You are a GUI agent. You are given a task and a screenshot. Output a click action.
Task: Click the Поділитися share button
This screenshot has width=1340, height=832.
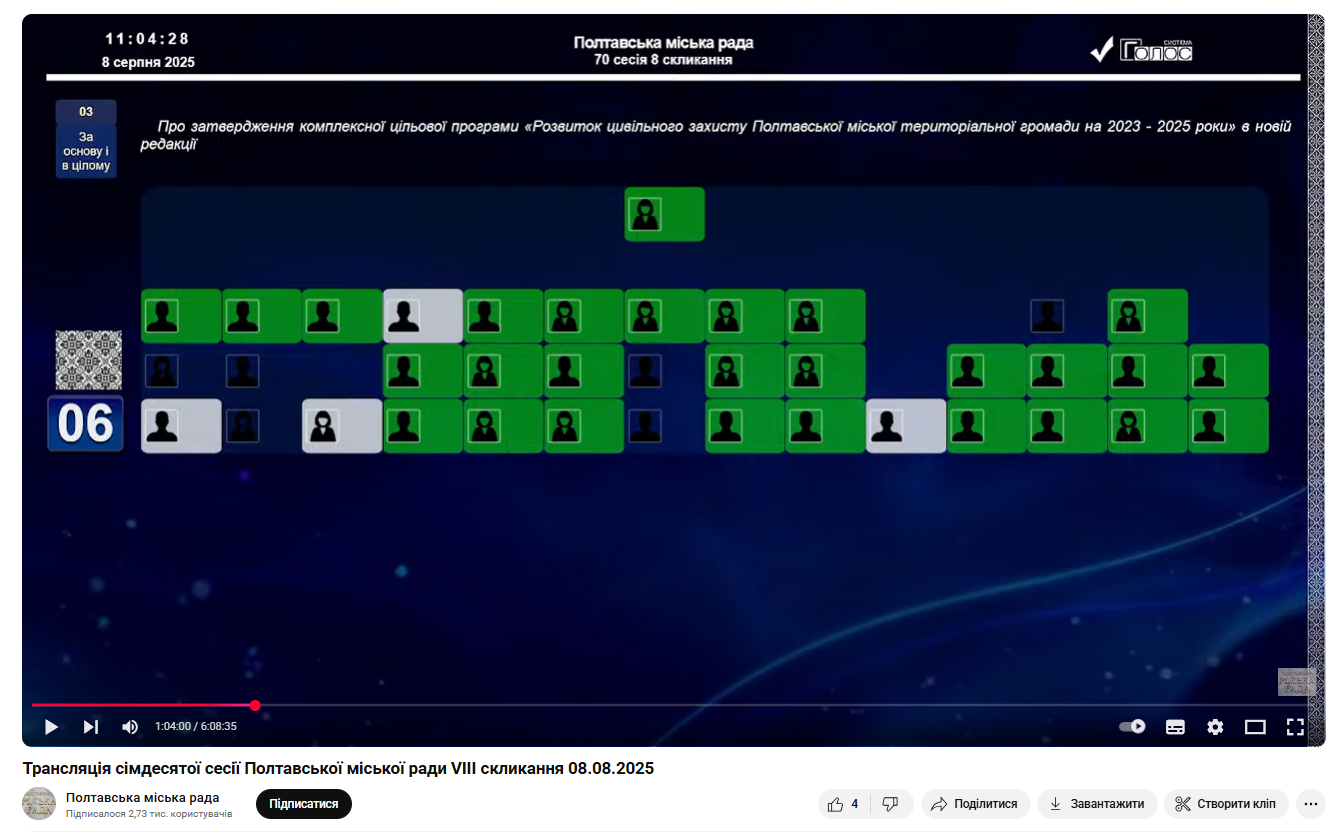974,804
